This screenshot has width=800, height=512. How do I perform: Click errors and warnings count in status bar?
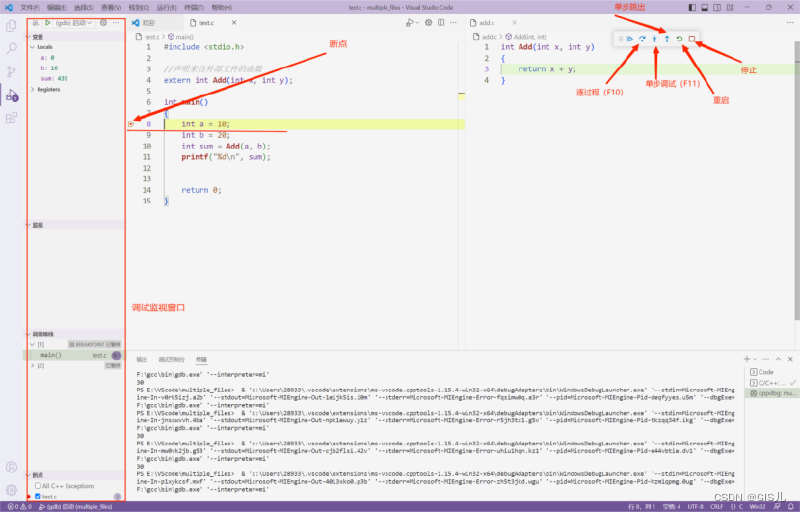tap(19, 506)
